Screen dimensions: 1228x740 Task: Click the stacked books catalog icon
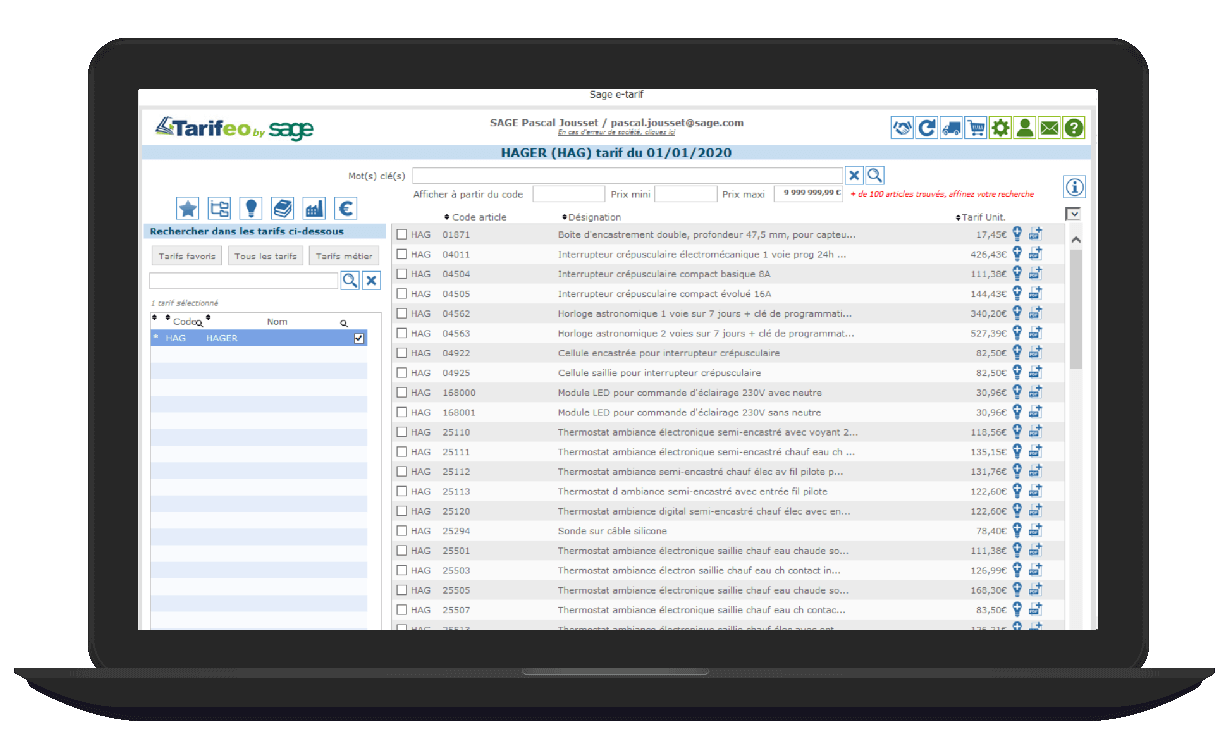point(283,208)
